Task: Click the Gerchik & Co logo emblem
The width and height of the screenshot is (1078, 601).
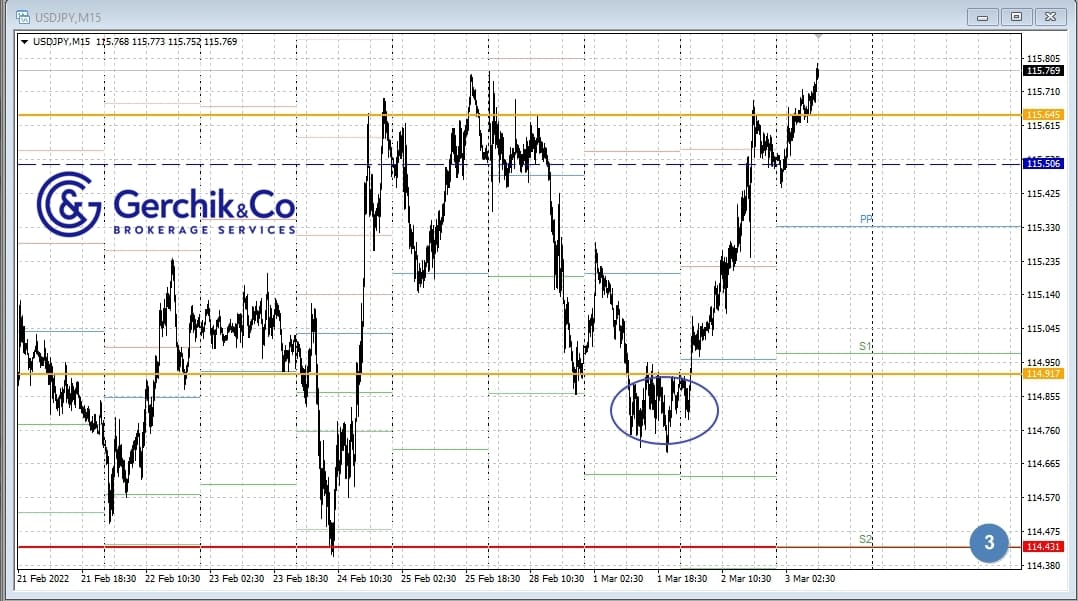Action: [x=69, y=203]
